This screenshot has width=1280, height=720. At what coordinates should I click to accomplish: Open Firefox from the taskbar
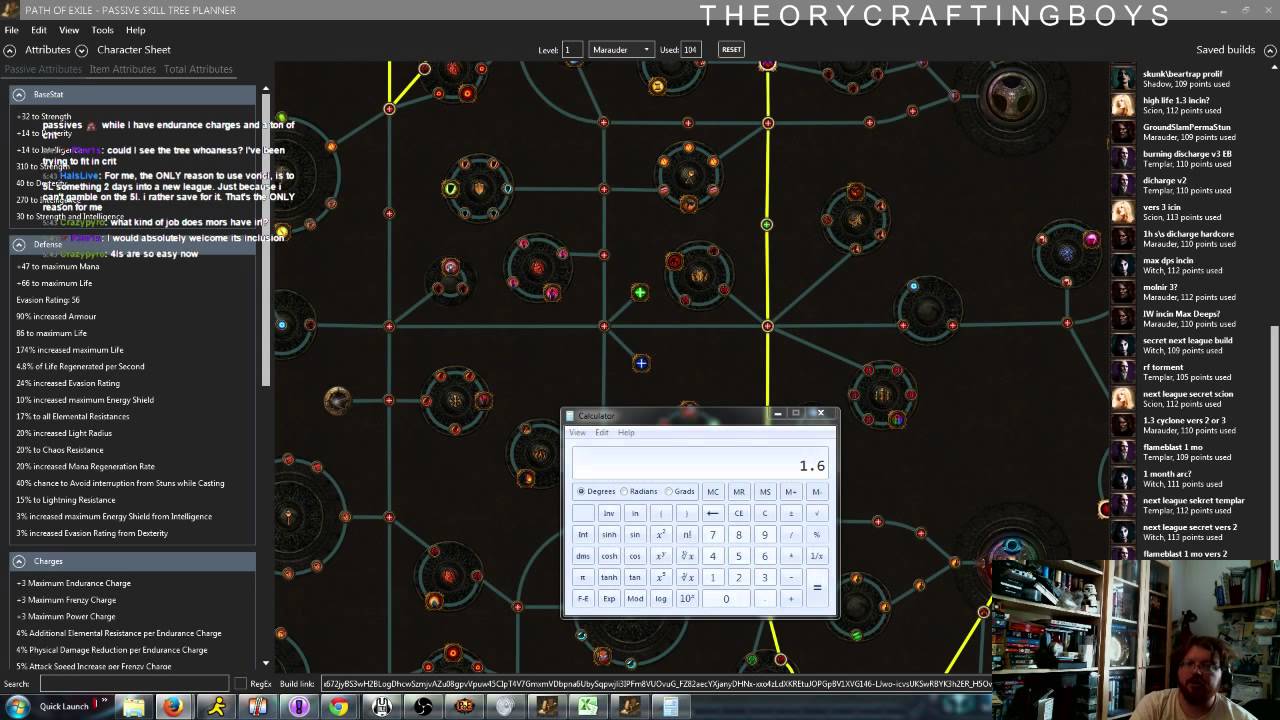coord(175,706)
